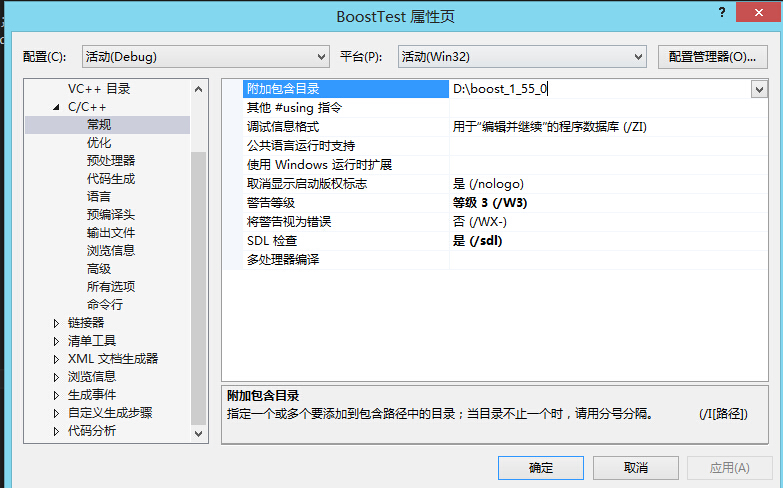Select 常规 under C/C++

tap(99, 125)
